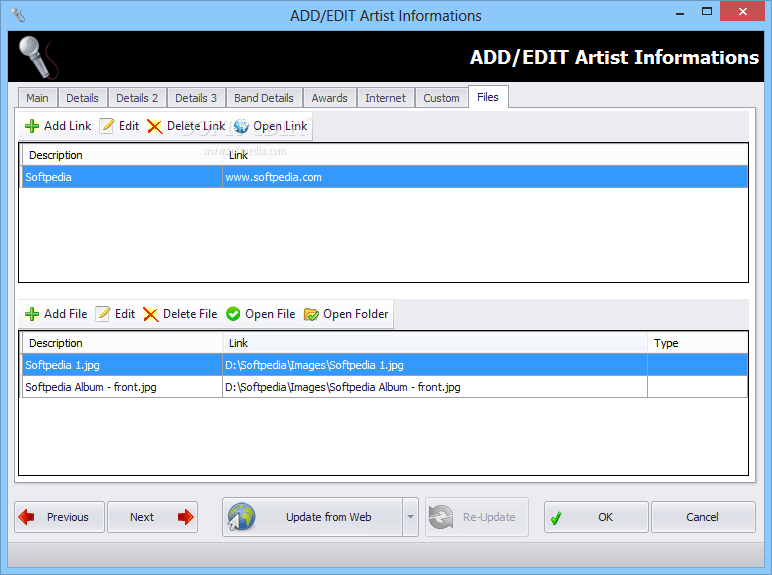Click the microphone logo in the header banner
This screenshot has width=772, height=575.
38,57
